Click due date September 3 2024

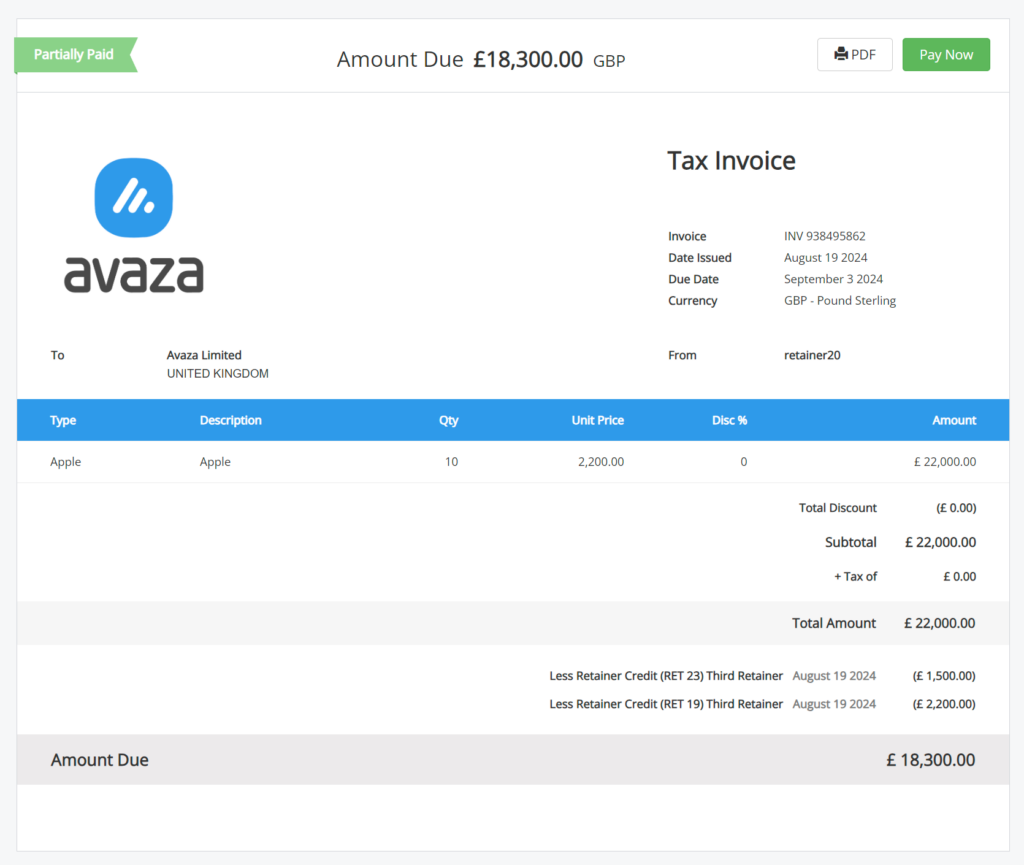click(x=833, y=279)
